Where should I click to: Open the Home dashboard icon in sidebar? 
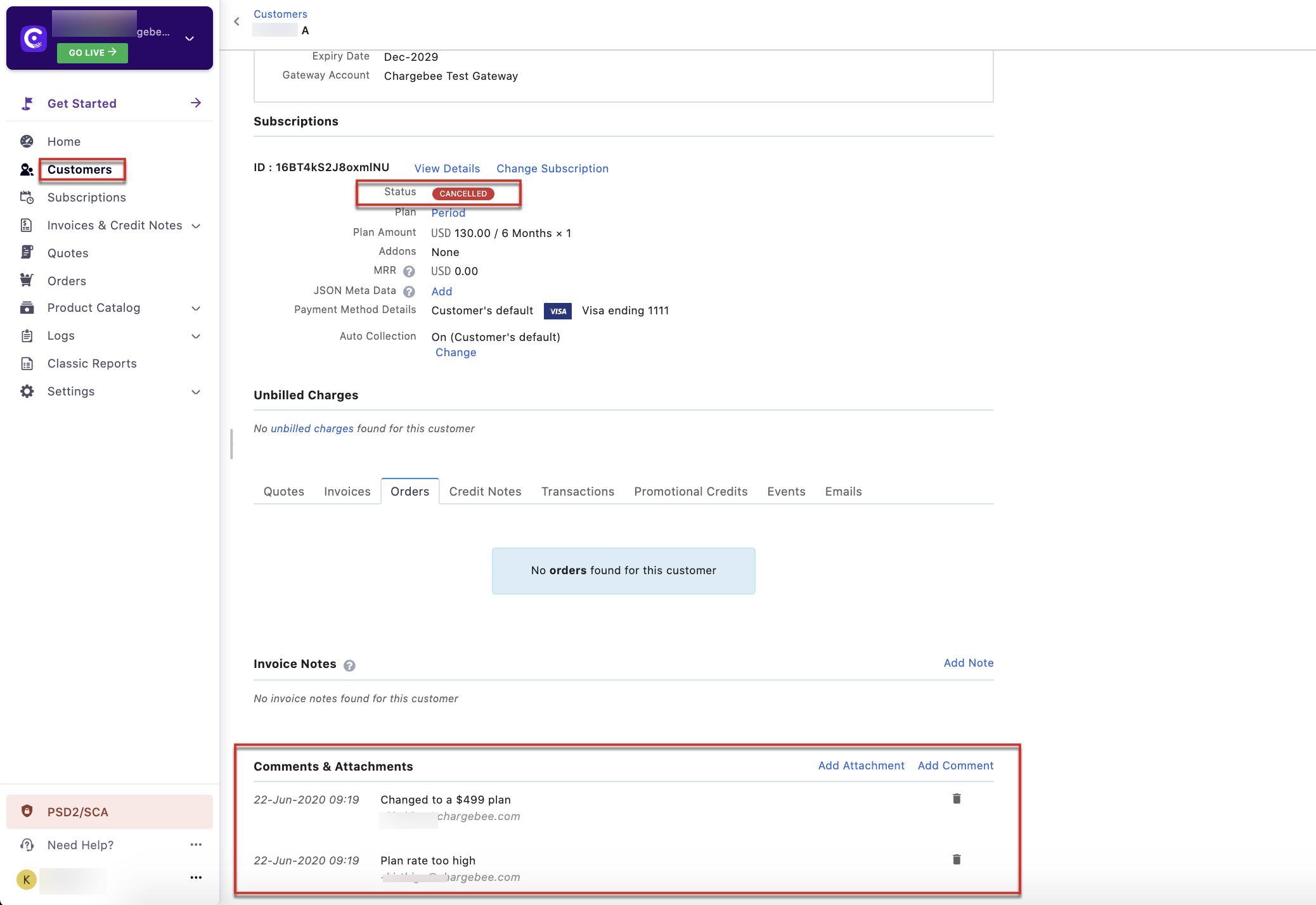pos(27,141)
